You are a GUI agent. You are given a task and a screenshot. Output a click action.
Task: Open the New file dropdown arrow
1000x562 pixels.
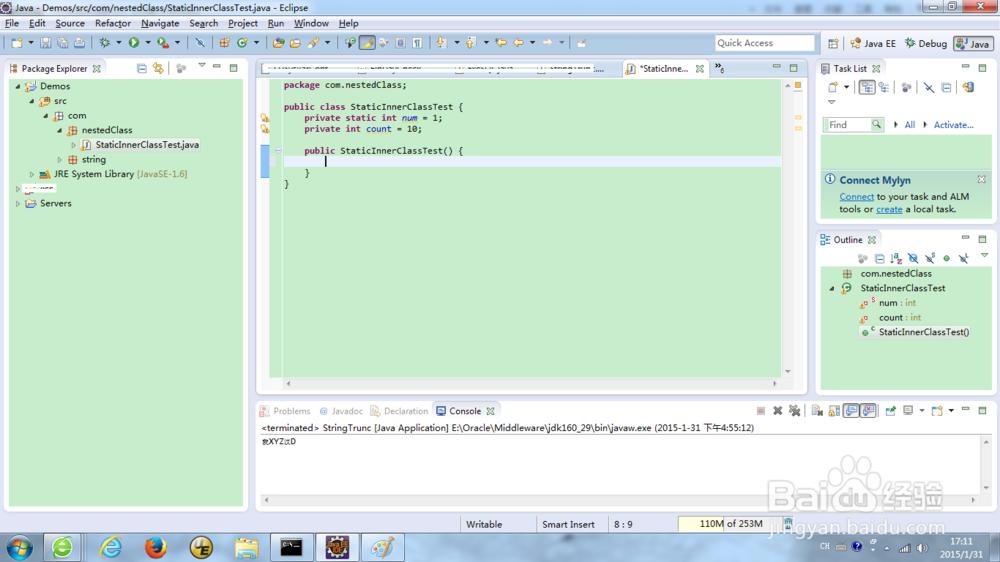30,43
